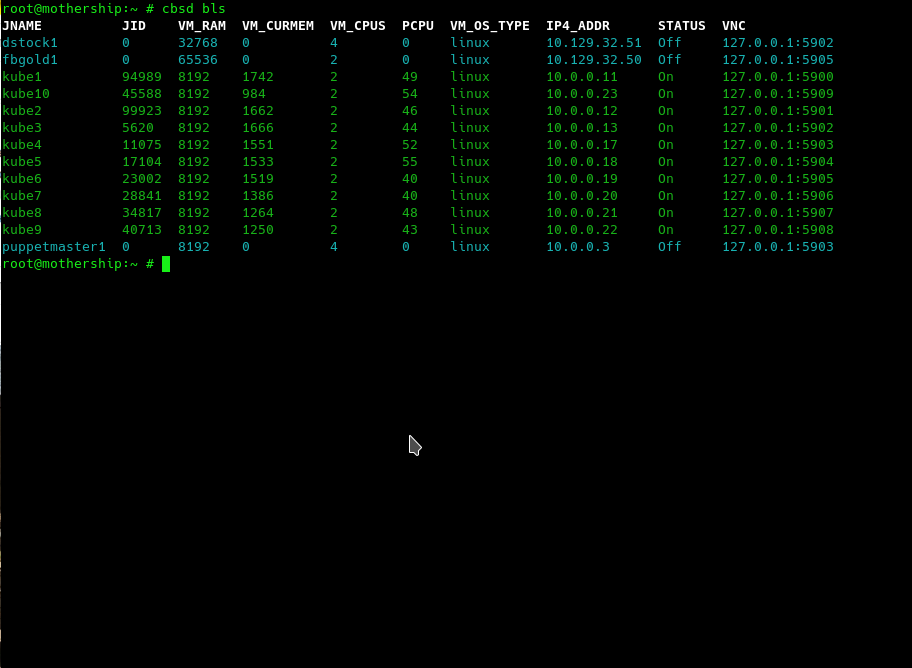Click IP address 10.0.0.20

click(x=582, y=196)
